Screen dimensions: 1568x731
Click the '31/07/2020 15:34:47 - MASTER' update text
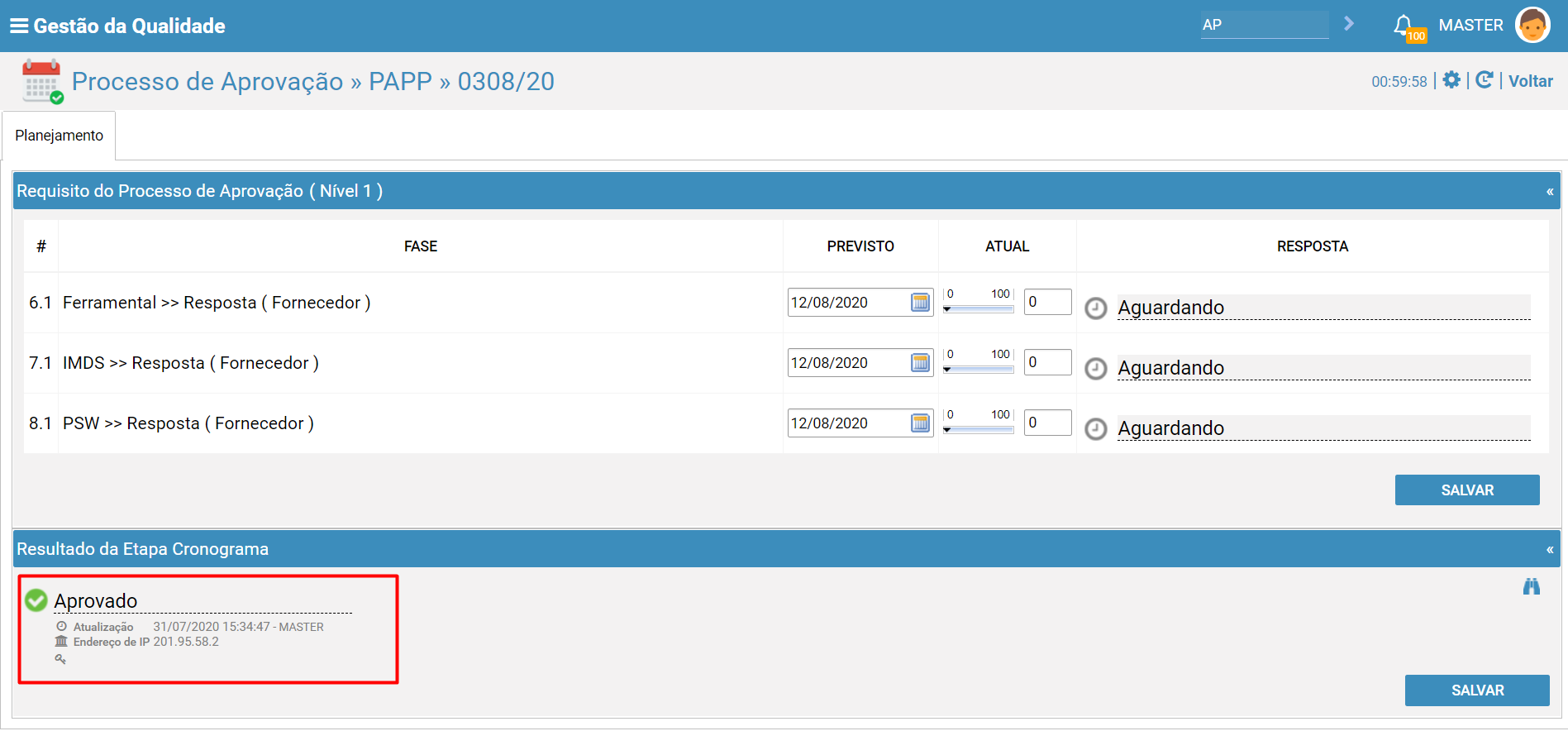[x=238, y=627]
